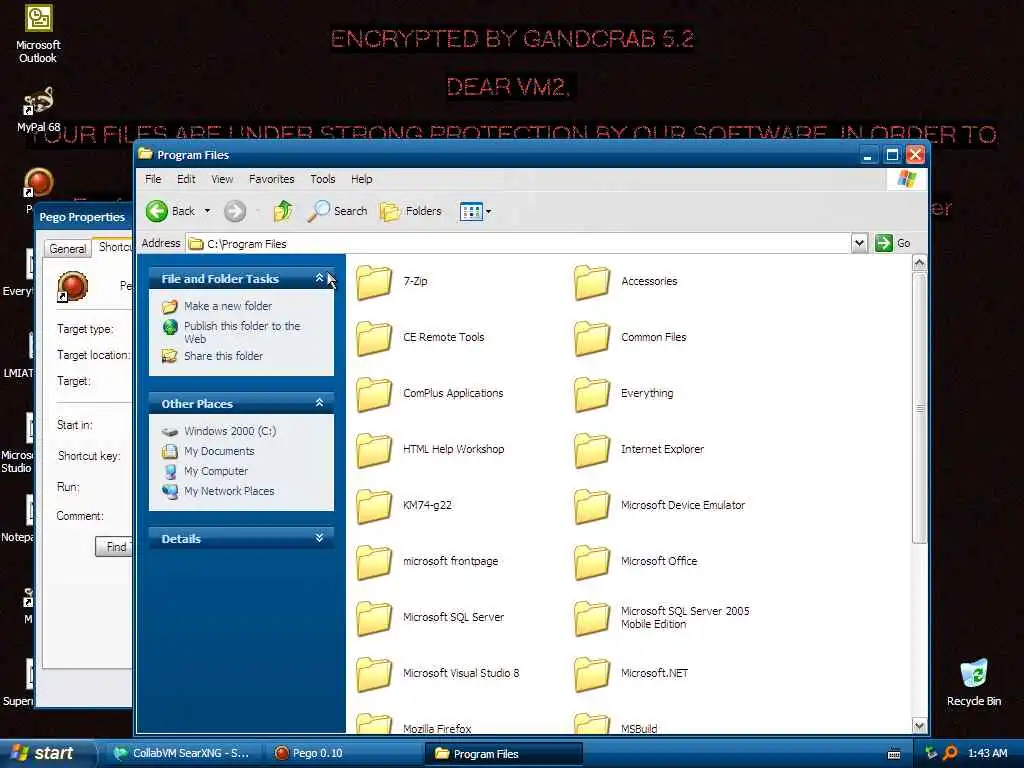Click Make a new folder
Screen dimensions: 1024x768
[228, 306]
